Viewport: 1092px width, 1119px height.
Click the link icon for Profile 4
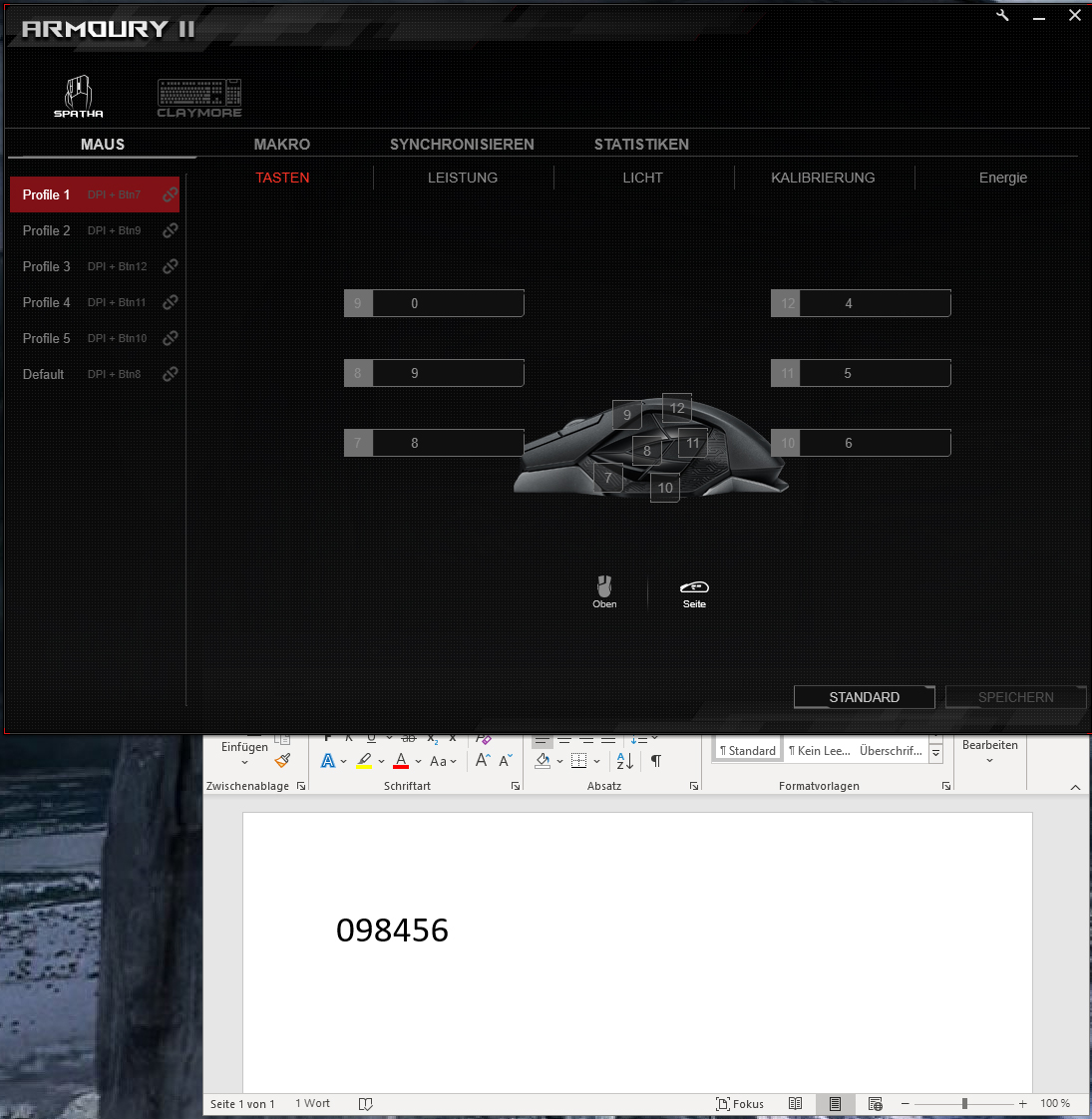point(170,302)
